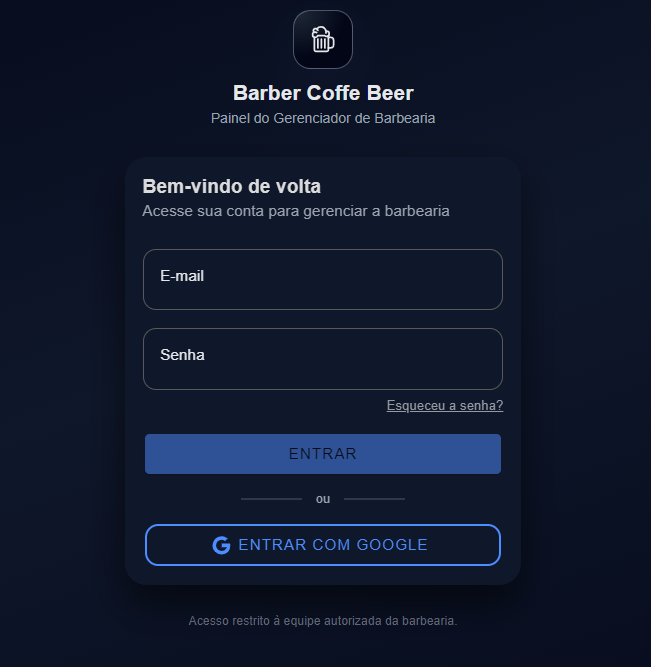
Task: Click the divider line right of 'ou'
Action: (374, 498)
